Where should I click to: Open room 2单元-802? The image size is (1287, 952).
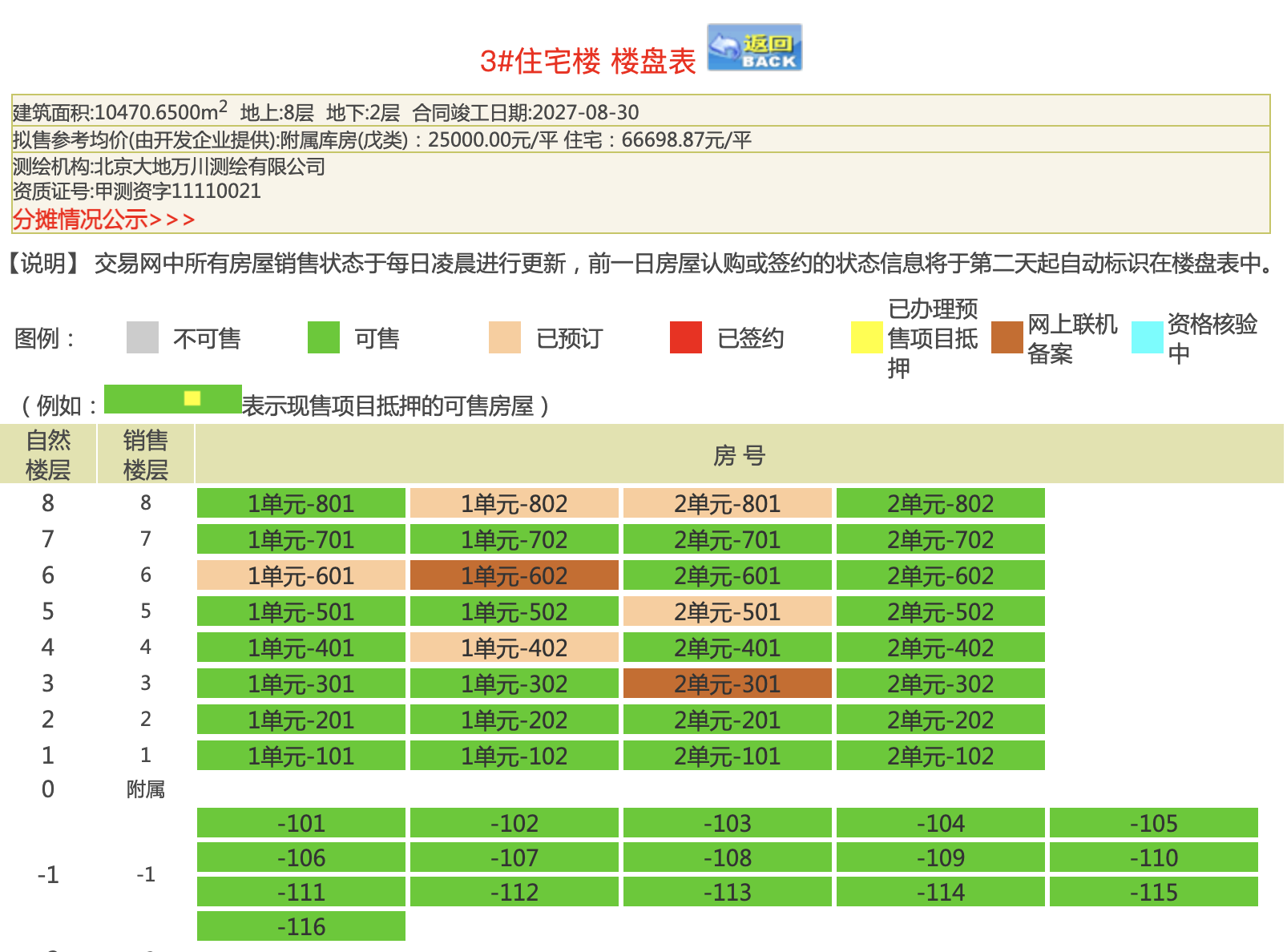(x=940, y=503)
